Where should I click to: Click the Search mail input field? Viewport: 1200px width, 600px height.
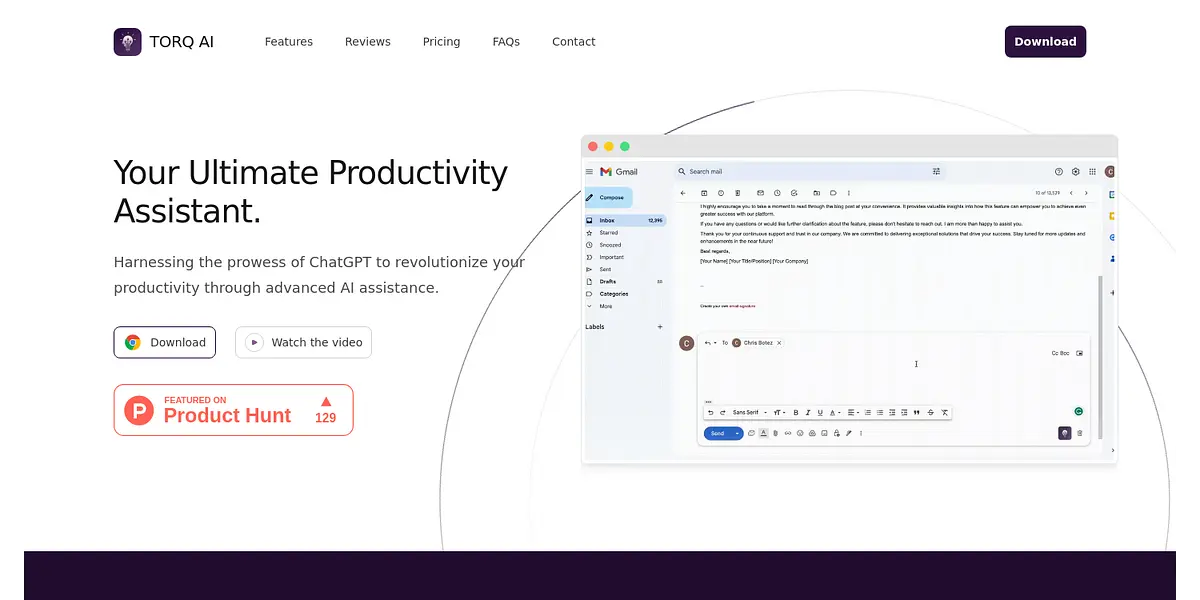(800, 172)
